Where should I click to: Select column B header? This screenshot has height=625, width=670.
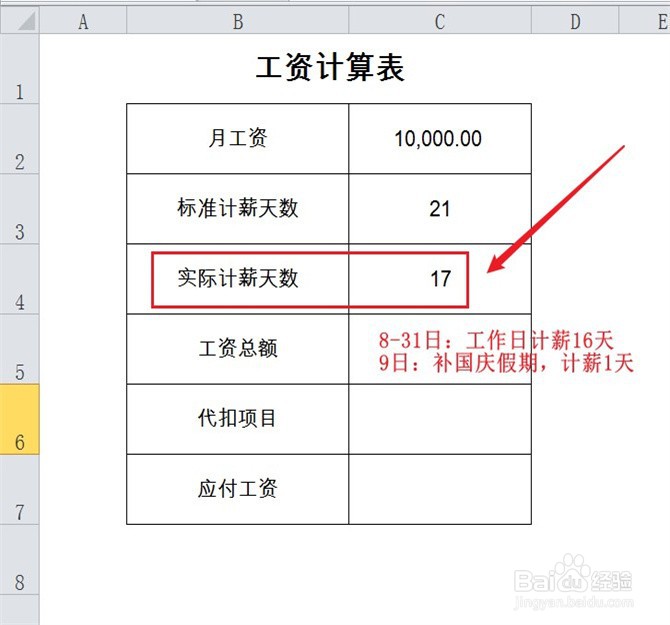[x=238, y=21]
